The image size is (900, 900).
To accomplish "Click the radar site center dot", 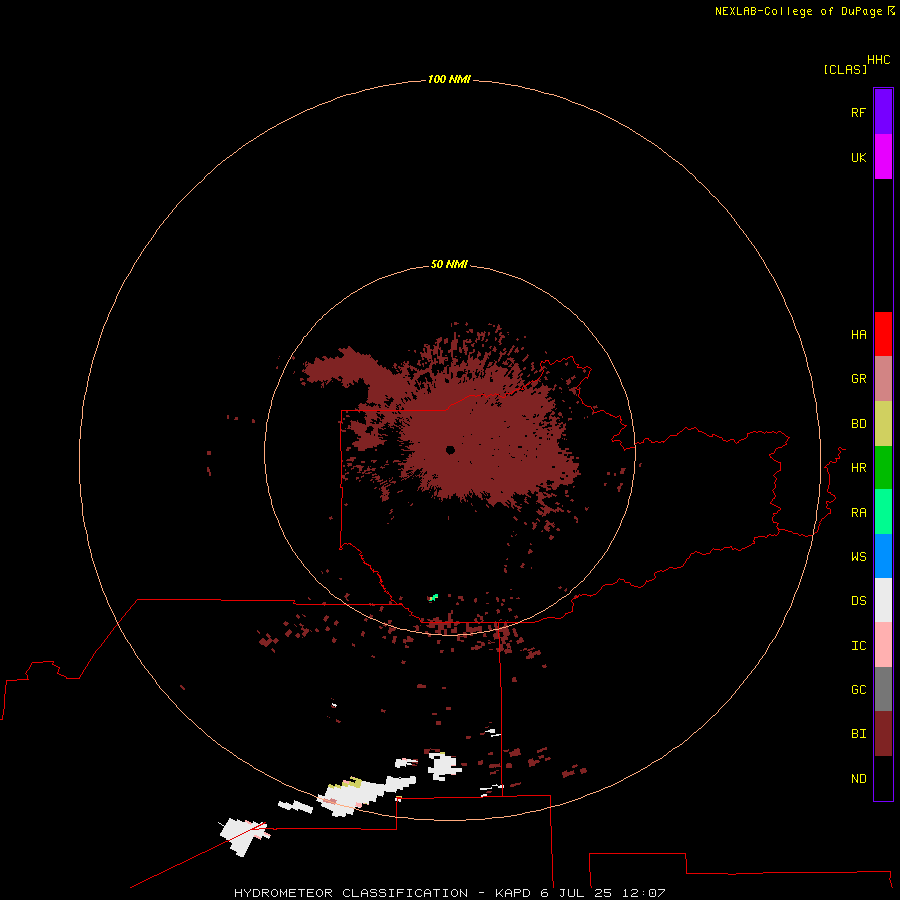I will coord(451,450).
